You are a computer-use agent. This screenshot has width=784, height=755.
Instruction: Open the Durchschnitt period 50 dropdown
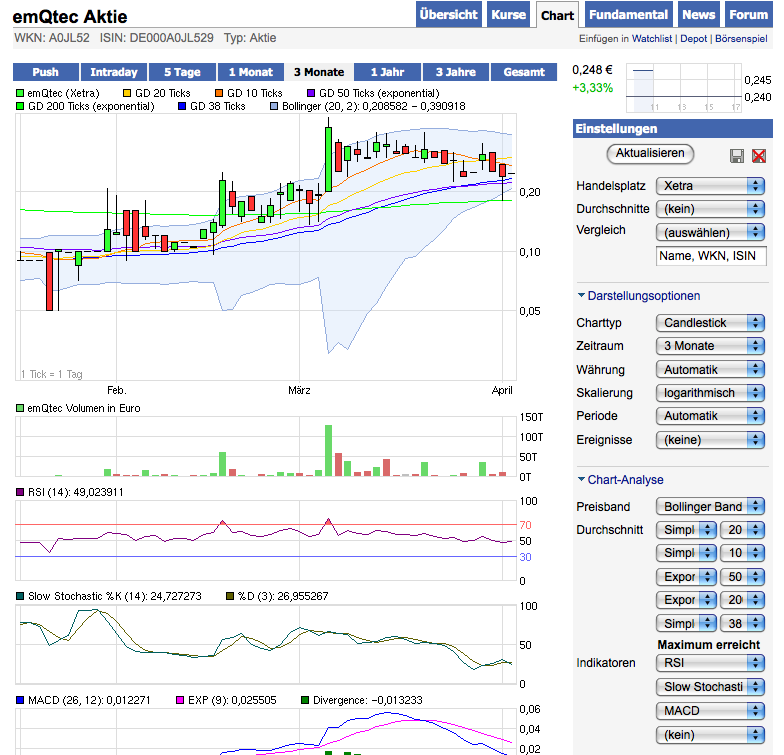pos(742,576)
